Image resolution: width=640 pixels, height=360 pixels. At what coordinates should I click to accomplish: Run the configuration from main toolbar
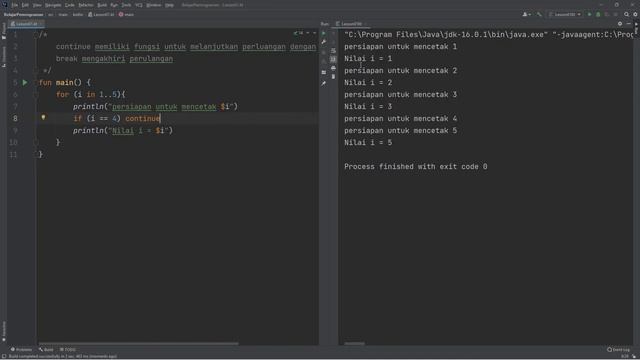(x=589, y=14)
